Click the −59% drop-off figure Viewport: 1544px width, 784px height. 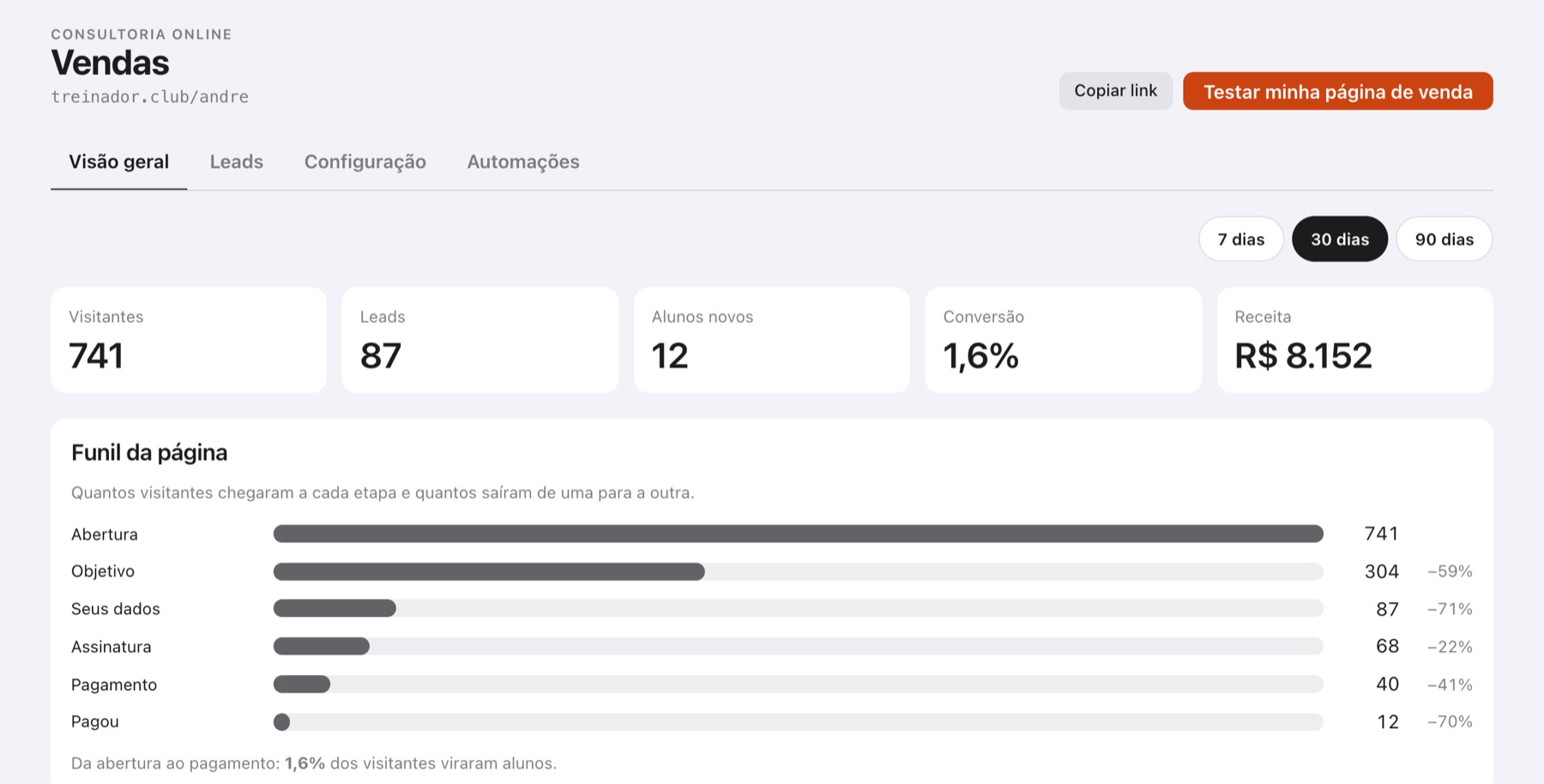tap(1450, 571)
